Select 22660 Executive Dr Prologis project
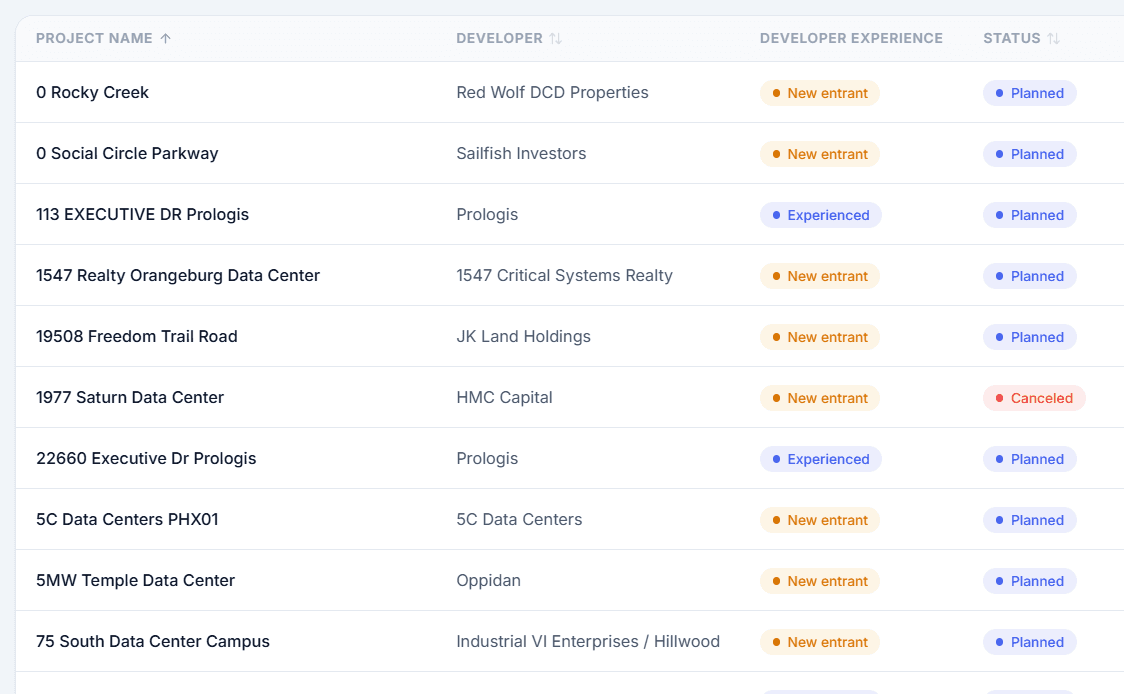The height and width of the screenshot is (694, 1124). (146, 458)
